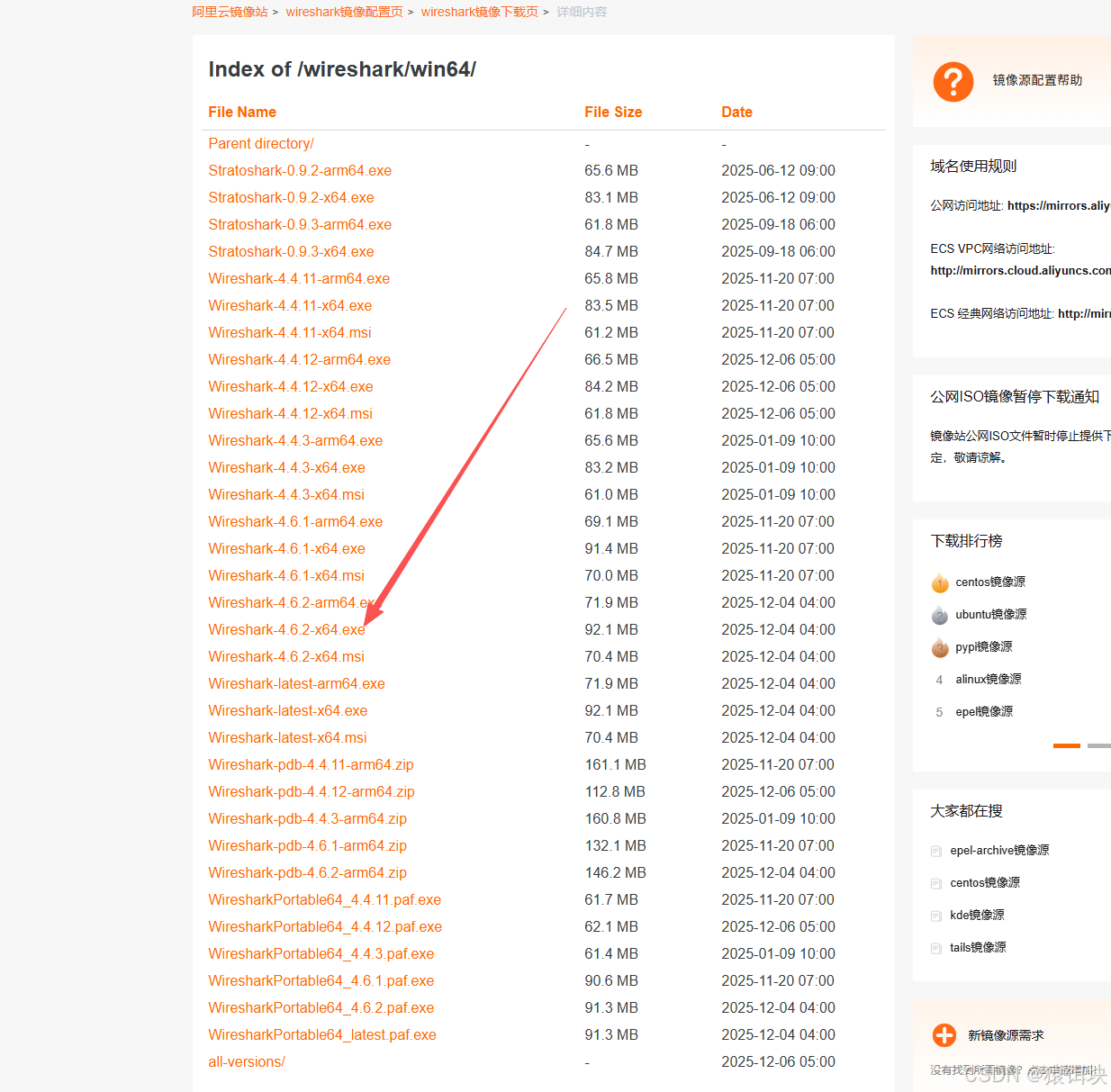The height and width of the screenshot is (1092, 1111).
Task: Download Stratoshark-0.9.2-x64.exe
Action: point(291,197)
